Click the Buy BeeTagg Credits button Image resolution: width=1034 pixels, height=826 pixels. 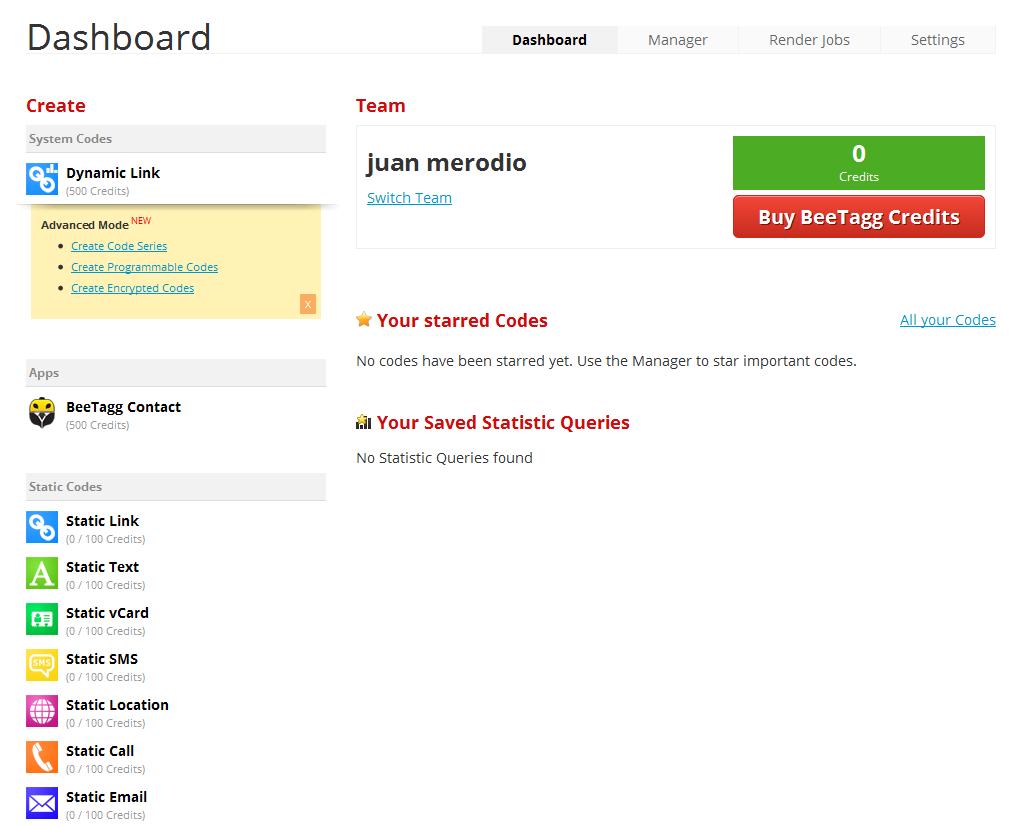click(x=859, y=216)
